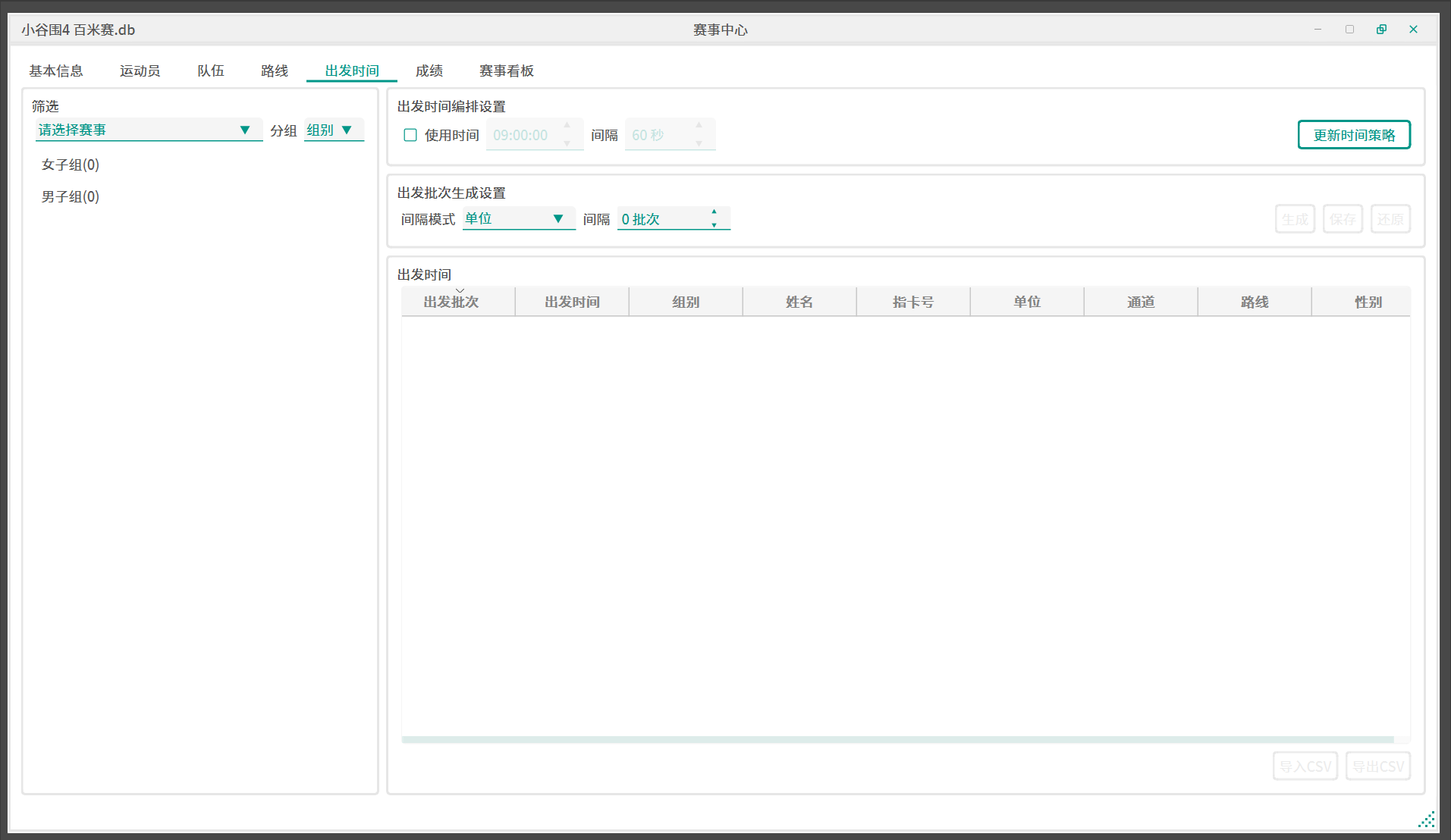Click the 更新时间策略 button
The height and width of the screenshot is (840, 1451).
point(1353,135)
